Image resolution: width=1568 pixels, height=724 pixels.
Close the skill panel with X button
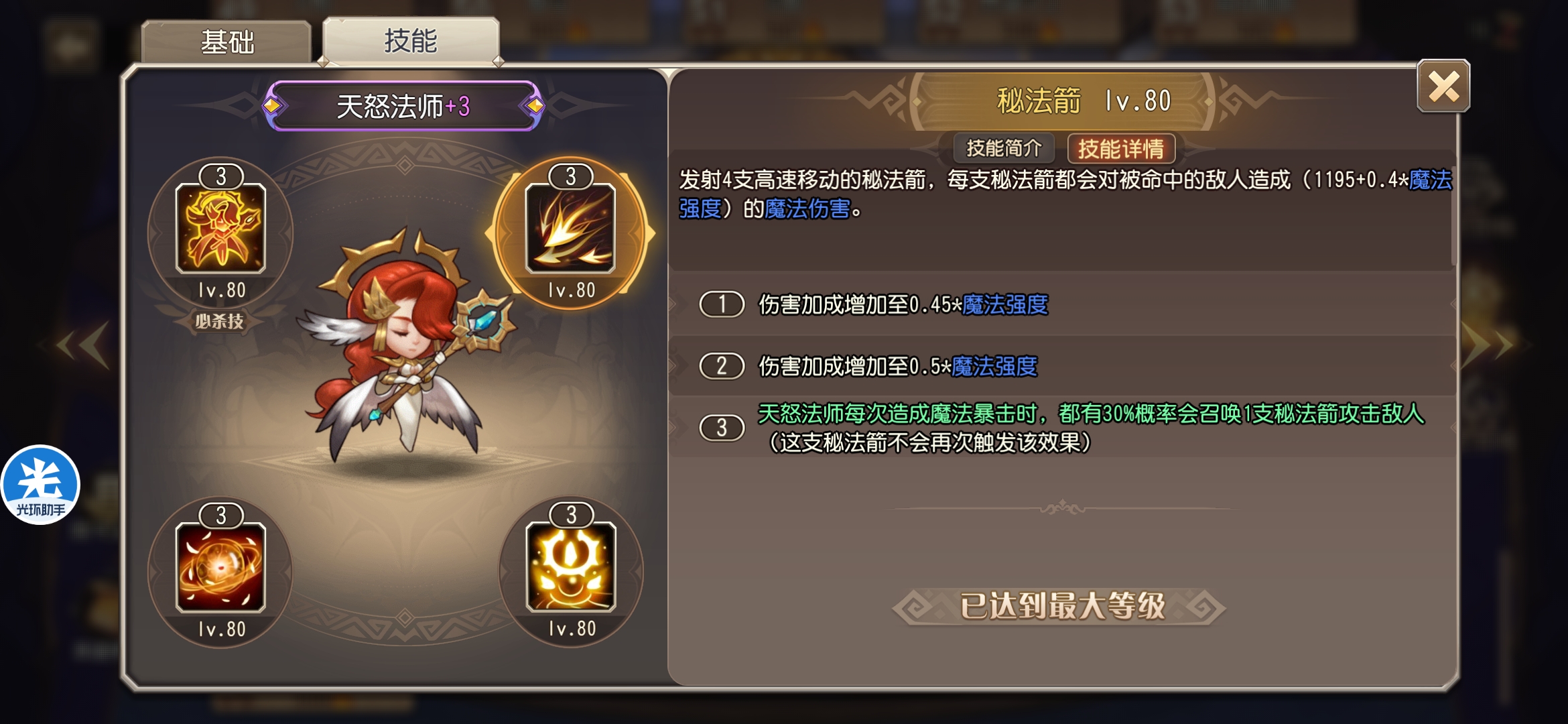point(1443,86)
